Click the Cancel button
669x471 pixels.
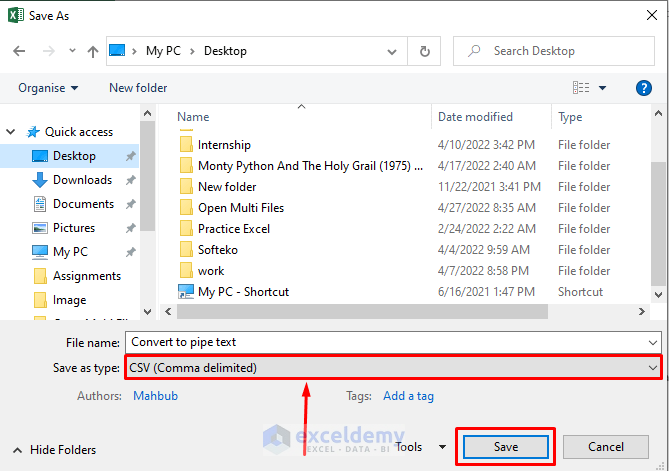tap(606, 447)
